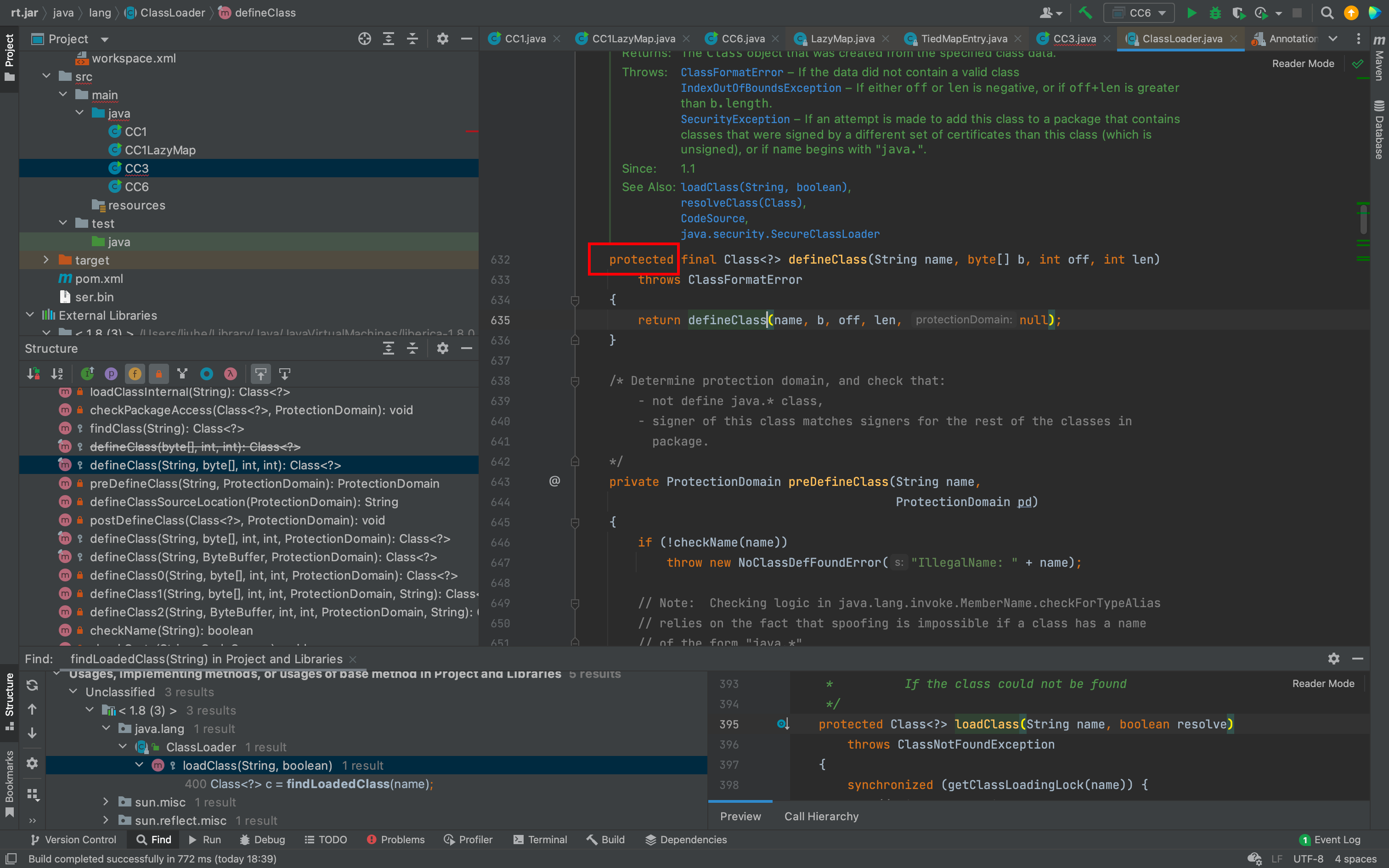Viewport: 1389px width, 868px height.
Task: Toggle show lambdas in Structure
Action: click(x=231, y=374)
